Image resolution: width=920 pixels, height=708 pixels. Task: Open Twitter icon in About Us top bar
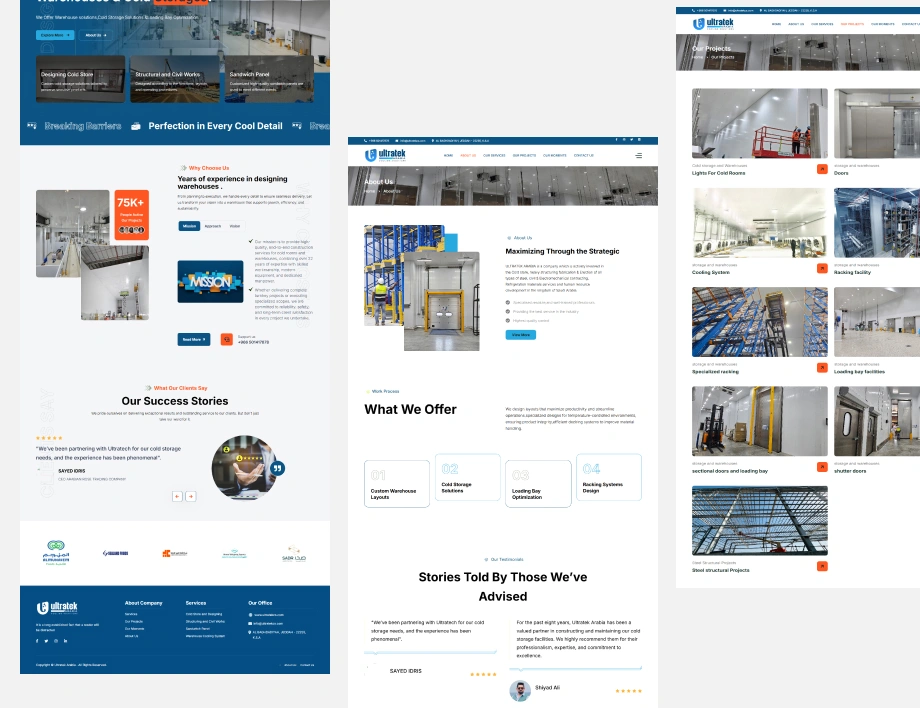point(631,140)
